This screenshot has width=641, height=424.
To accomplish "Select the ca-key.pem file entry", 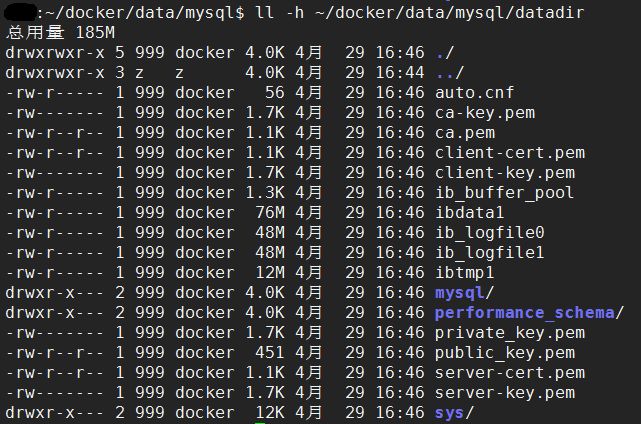I will [485, 113].
